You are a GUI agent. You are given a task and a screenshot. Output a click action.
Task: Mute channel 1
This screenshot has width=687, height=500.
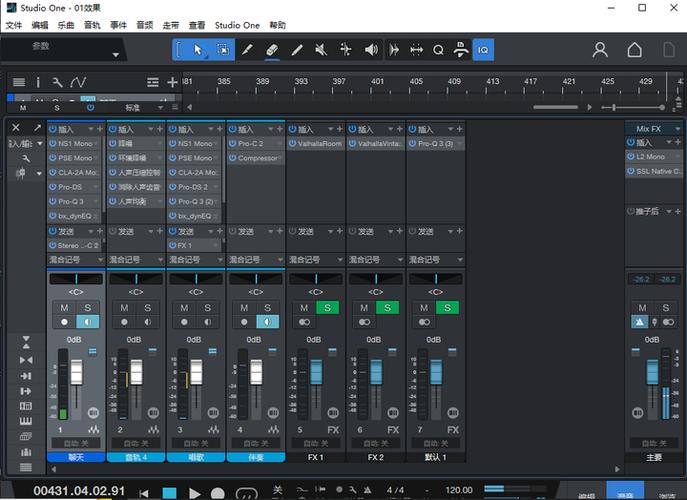click(x=64, y=308)
